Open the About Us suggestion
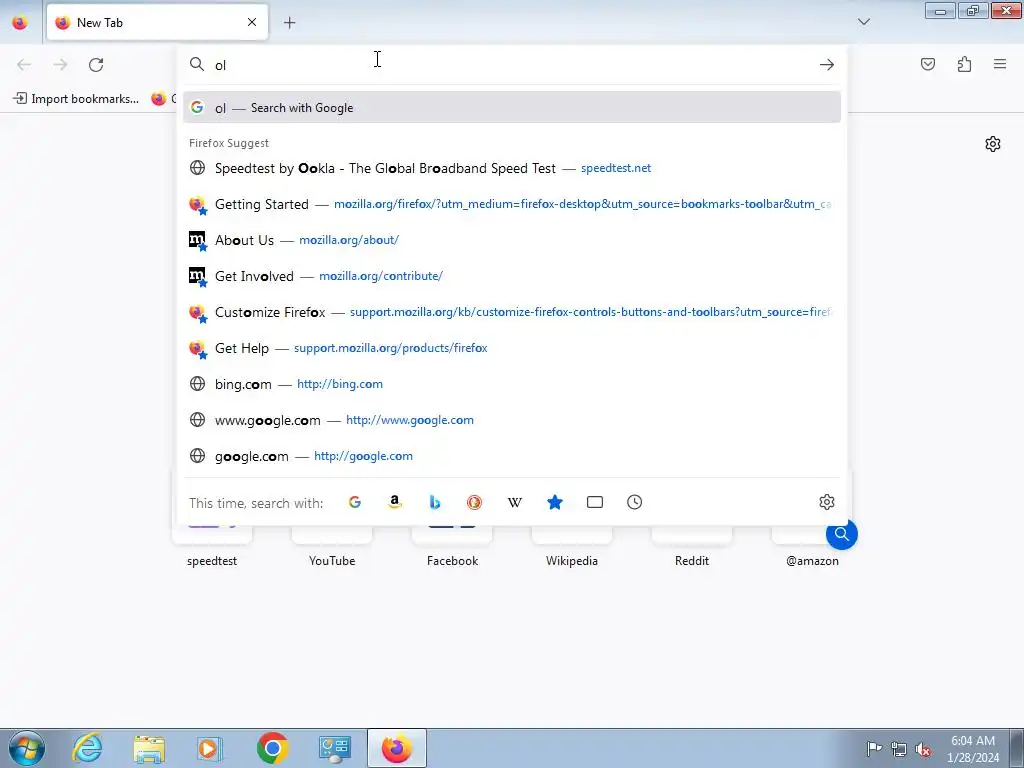1024x768 pixels. pyautogui.click(x=511, y=240)
